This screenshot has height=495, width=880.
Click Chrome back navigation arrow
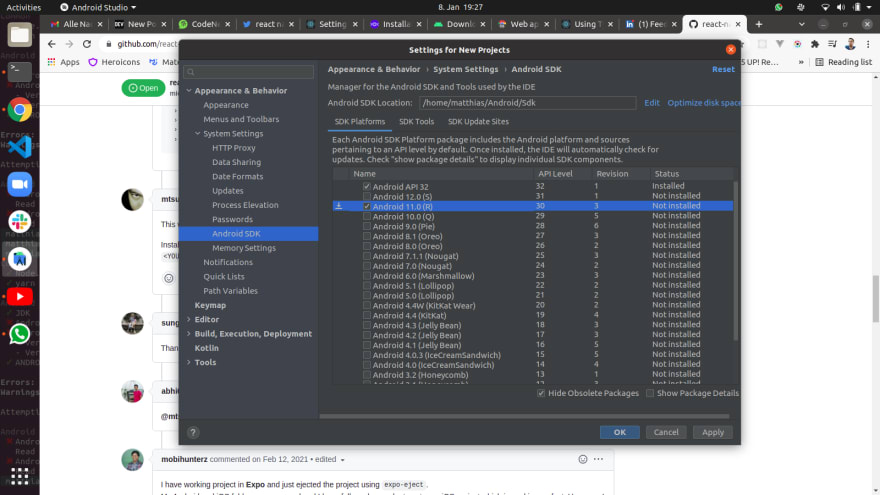click(52, 44)
